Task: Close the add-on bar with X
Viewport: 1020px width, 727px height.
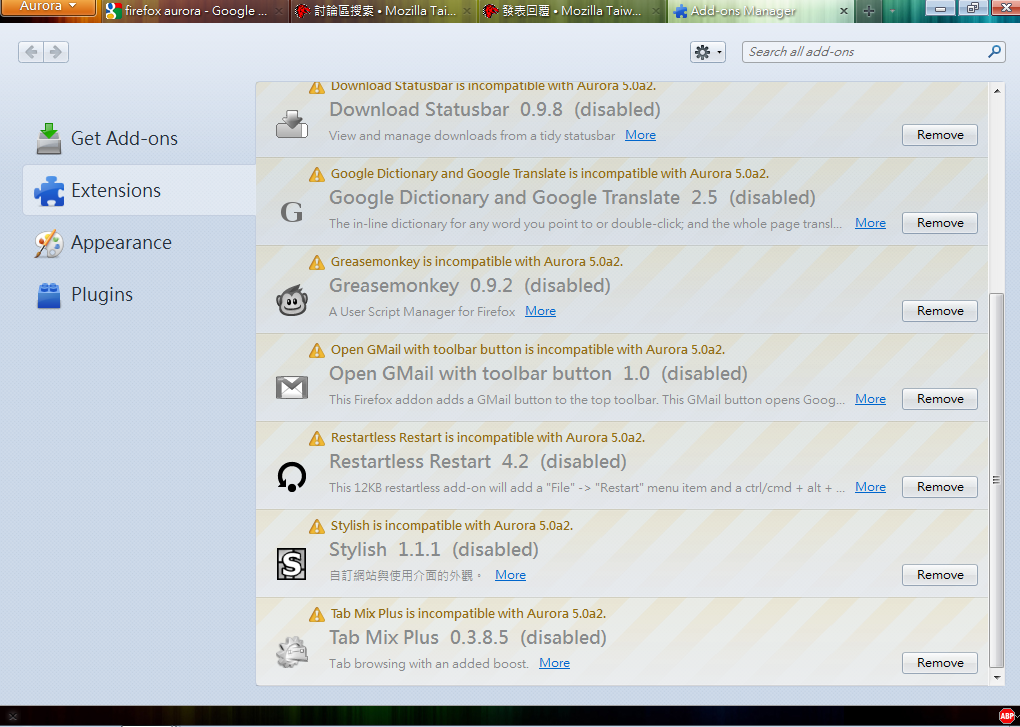Action: [12, 717]
